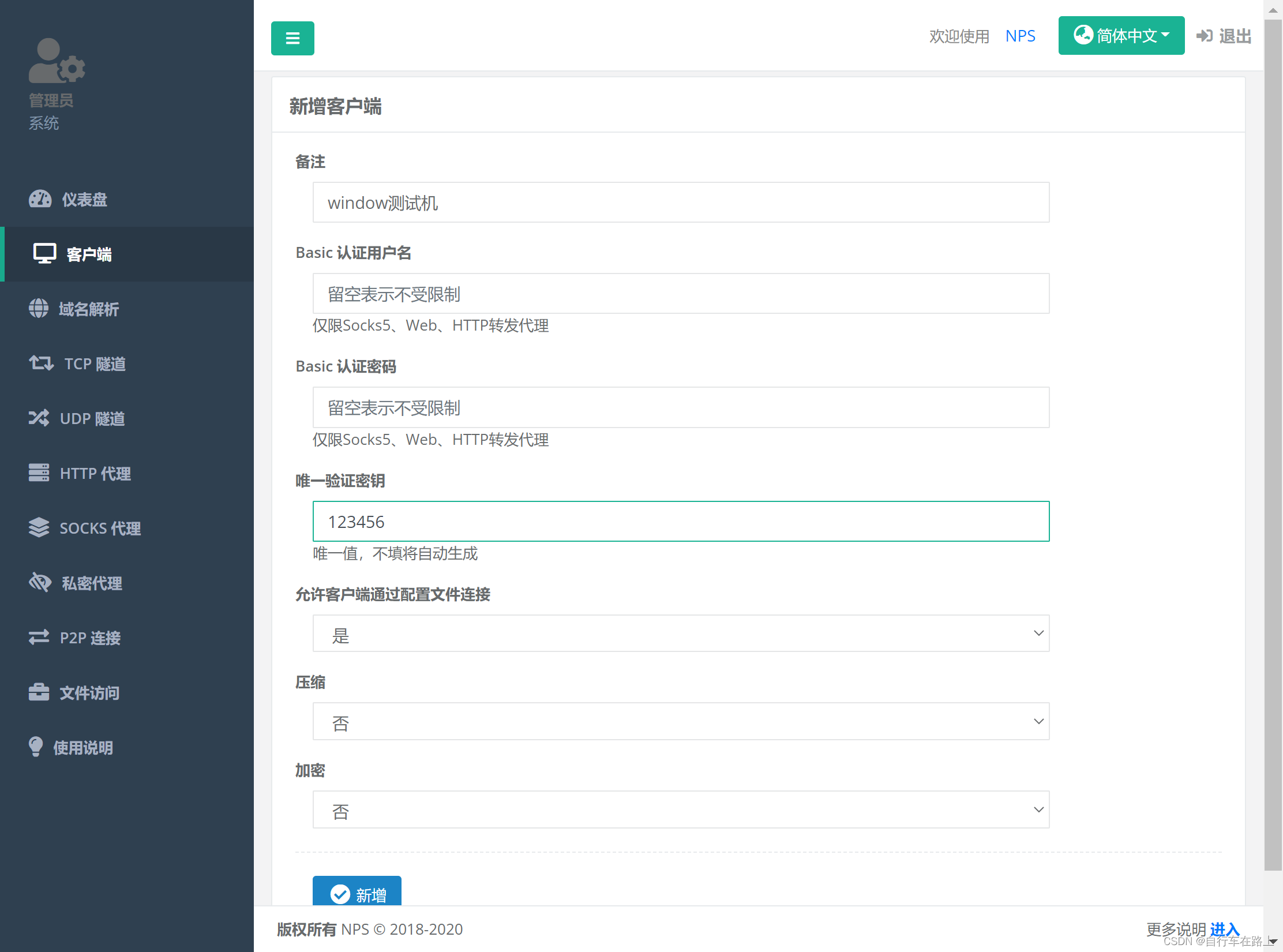Image resolution: width=1283 pixels, height=952 pixels.
Task: Select the 客户端 menu item
Action: click(x=127, y=254)
